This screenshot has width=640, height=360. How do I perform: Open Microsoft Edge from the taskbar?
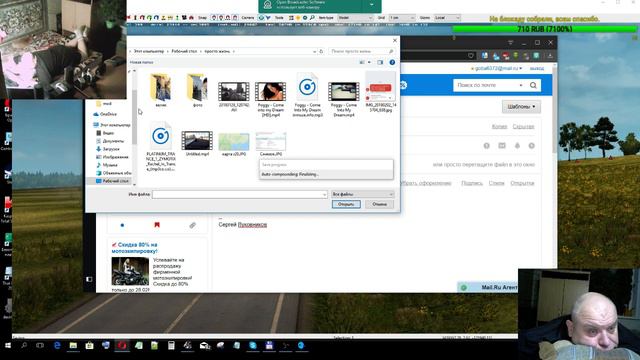[x=57, y=345]
